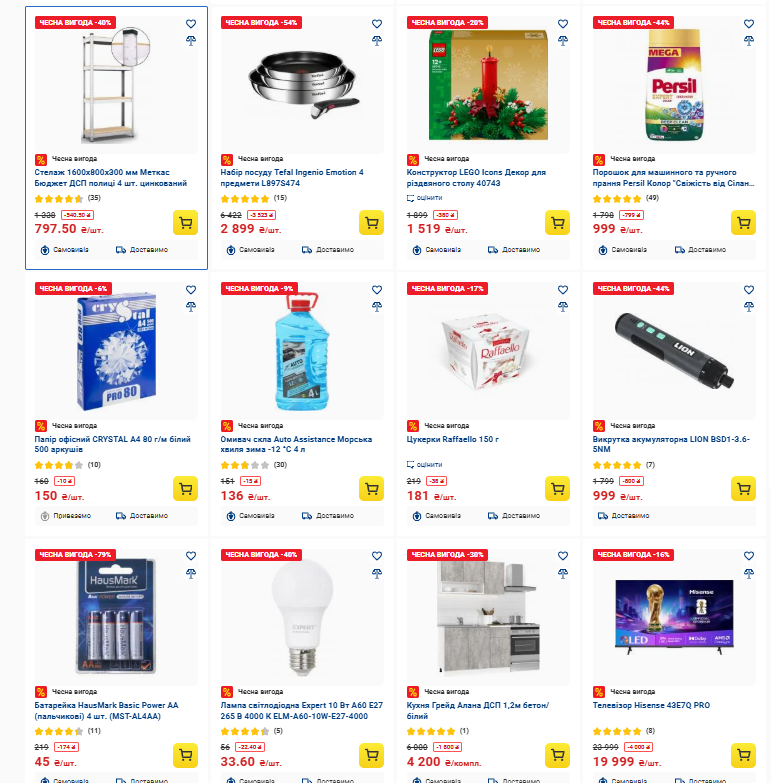Compare the Expert LED lamp using scales icon

coord(377,573)
